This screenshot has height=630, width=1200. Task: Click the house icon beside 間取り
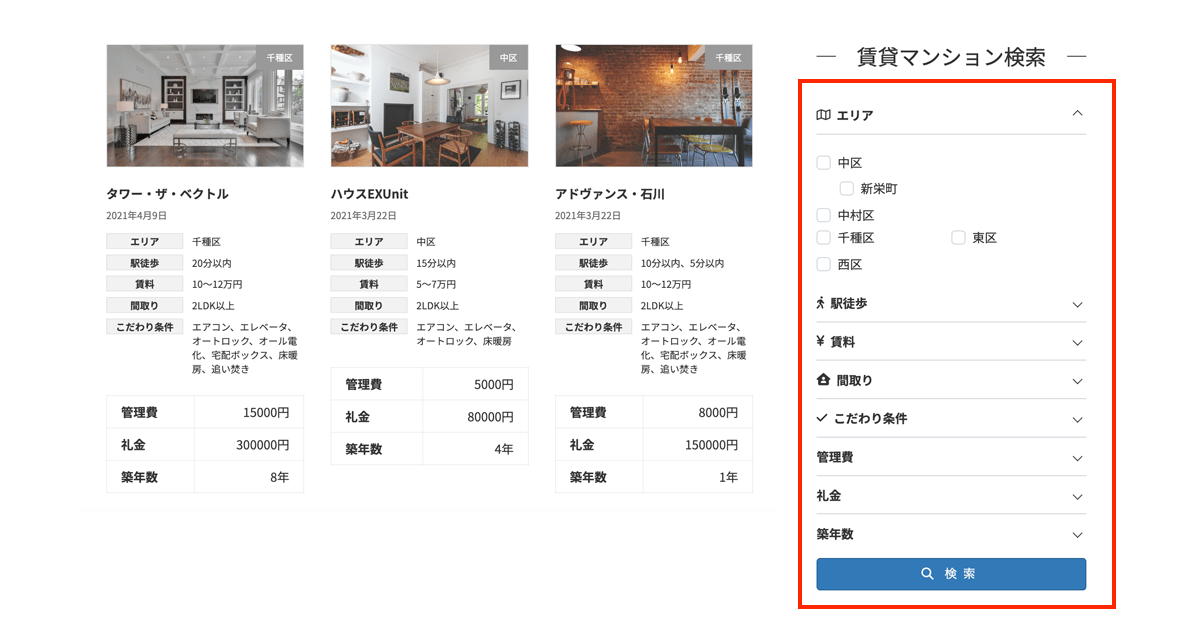point(822,380)
